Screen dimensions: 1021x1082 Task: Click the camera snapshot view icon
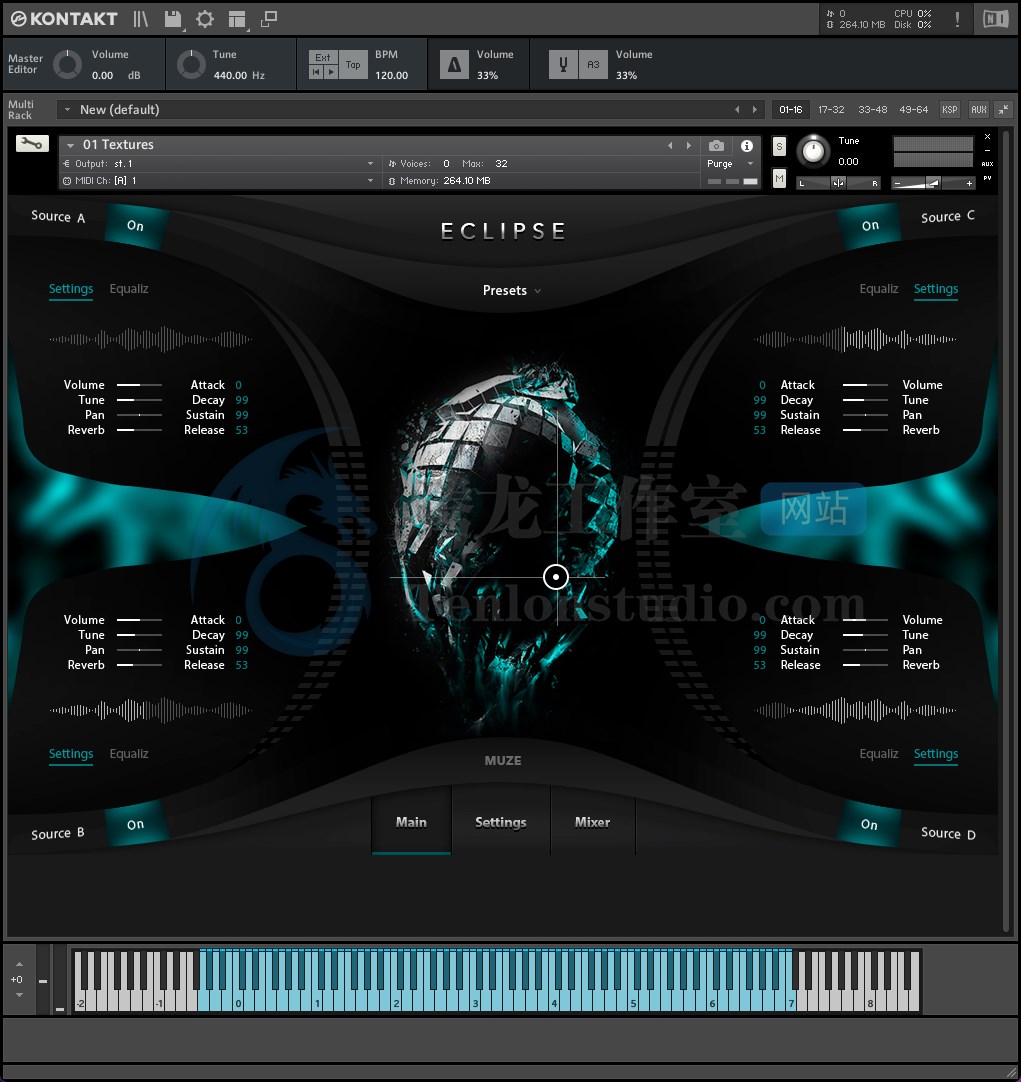[x=717, y=146]
